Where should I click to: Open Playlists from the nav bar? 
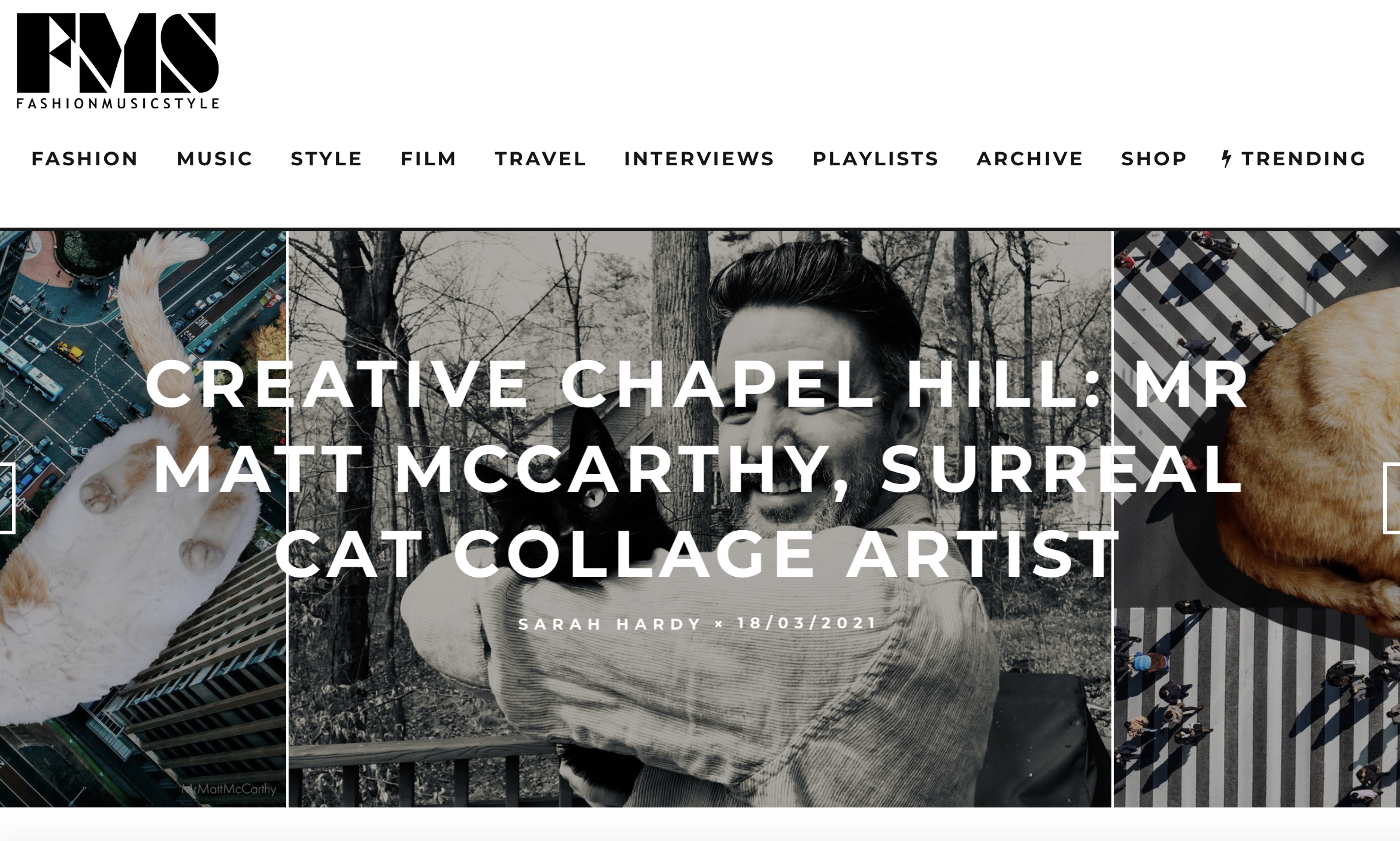pos(875,159)
